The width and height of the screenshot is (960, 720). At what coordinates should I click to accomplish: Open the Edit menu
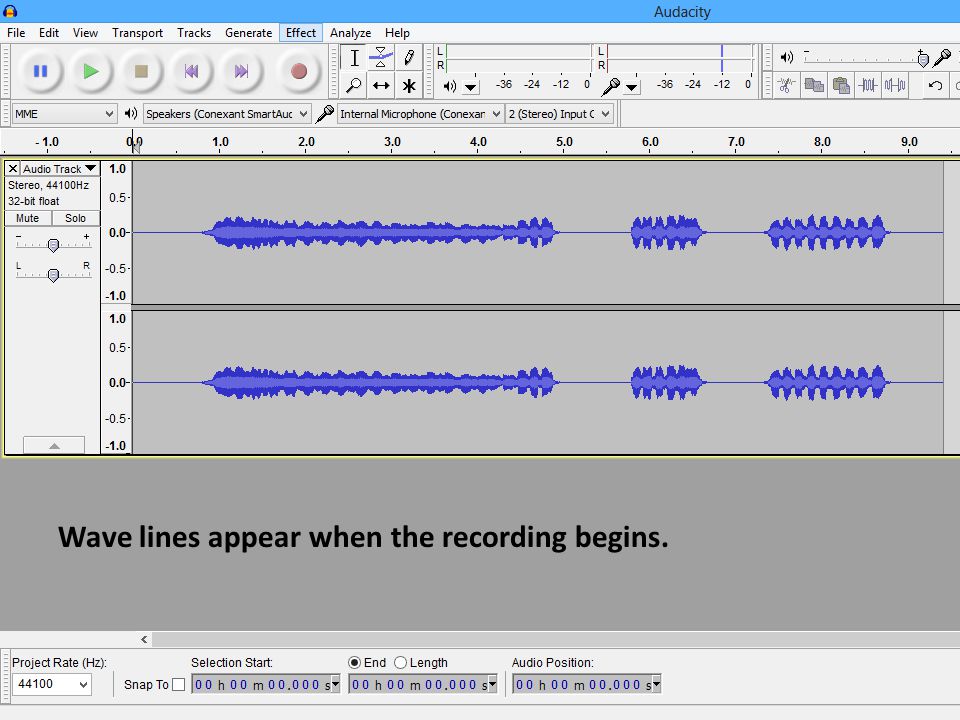point(49,32)
